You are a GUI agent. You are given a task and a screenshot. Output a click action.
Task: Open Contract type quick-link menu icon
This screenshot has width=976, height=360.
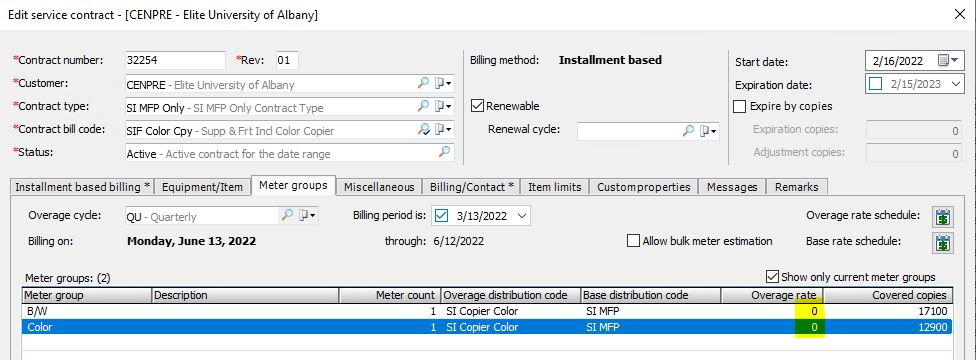(x=443, y=107)
